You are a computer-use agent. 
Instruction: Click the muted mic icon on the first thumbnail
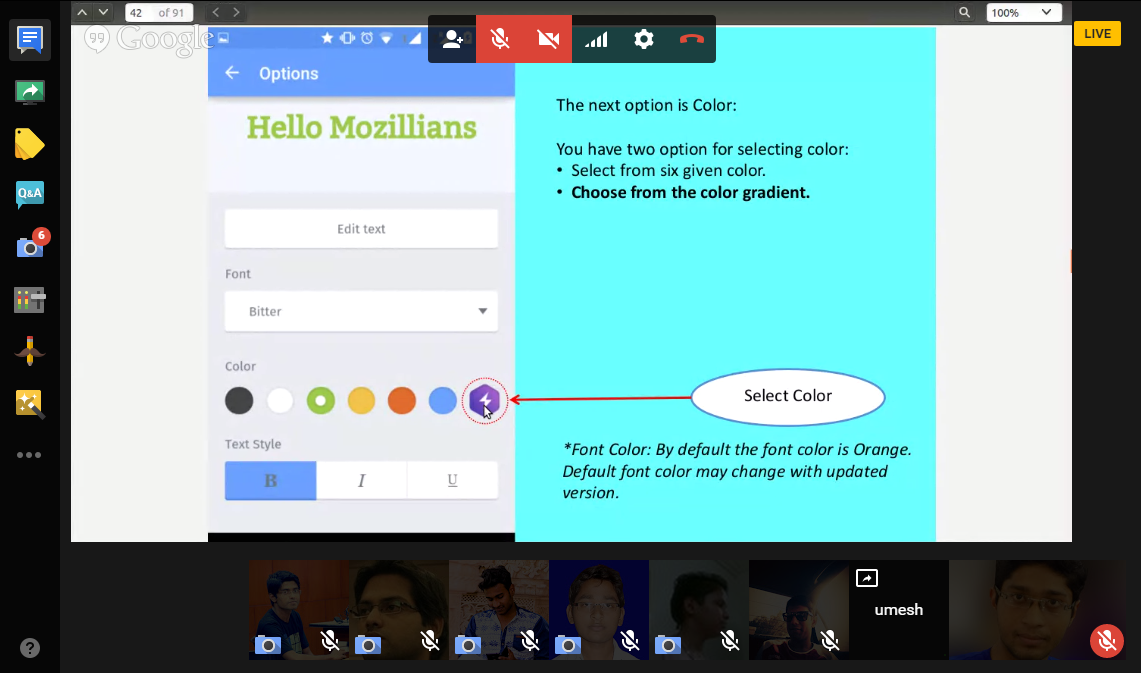(330, 641)
